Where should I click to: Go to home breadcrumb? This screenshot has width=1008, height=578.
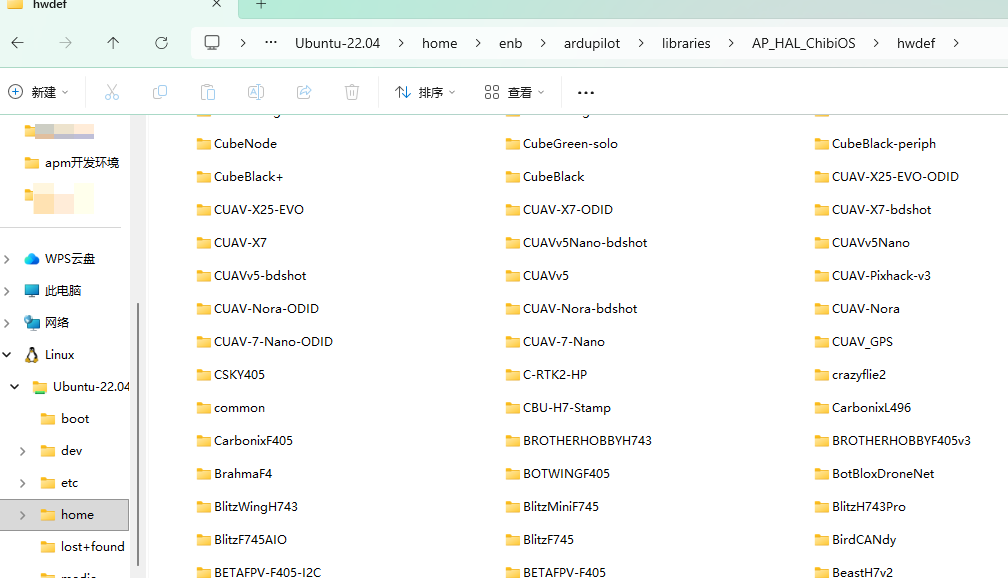440,43
